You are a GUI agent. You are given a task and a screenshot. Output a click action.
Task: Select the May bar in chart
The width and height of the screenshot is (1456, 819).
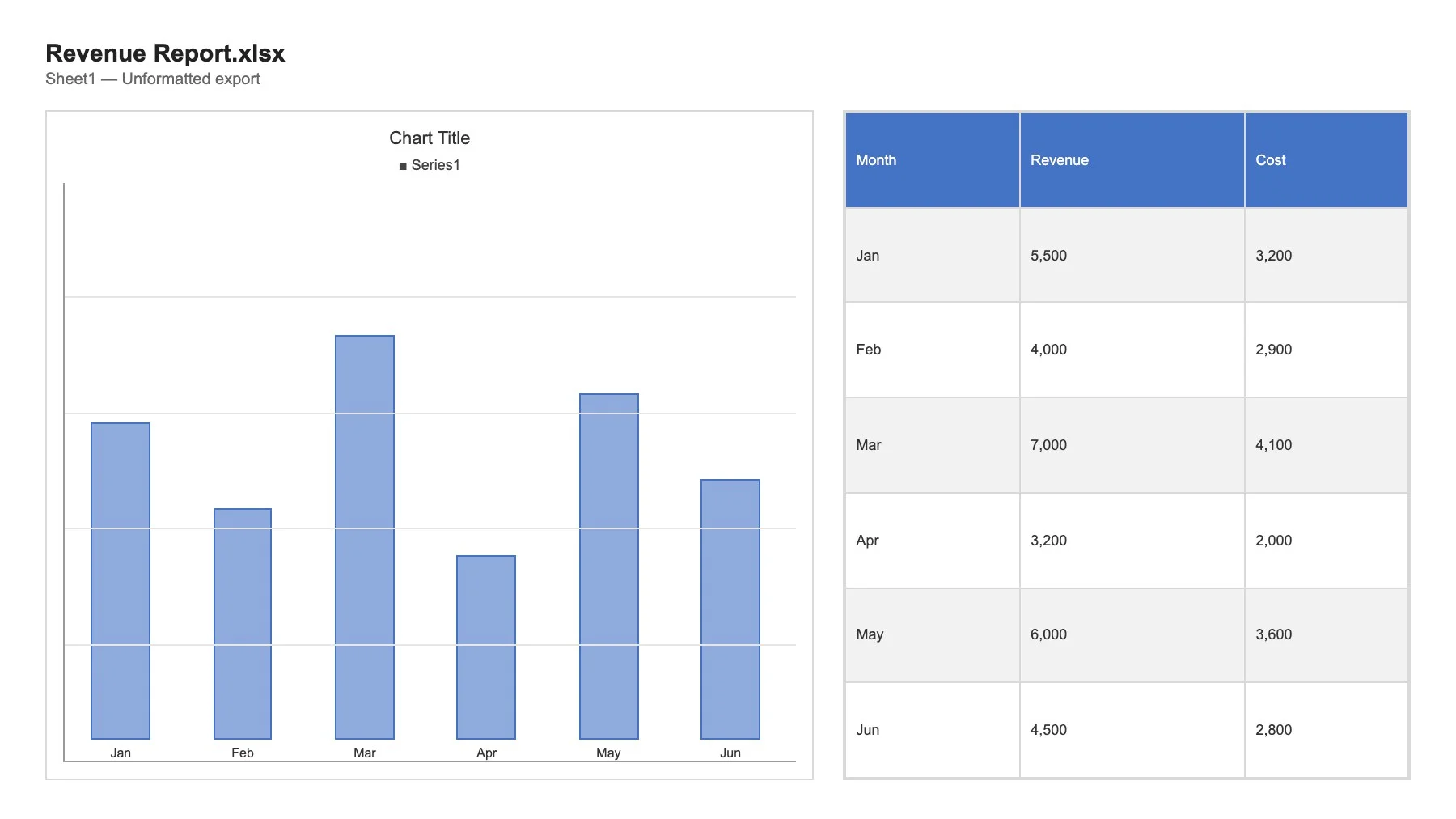tap(609, 567)
